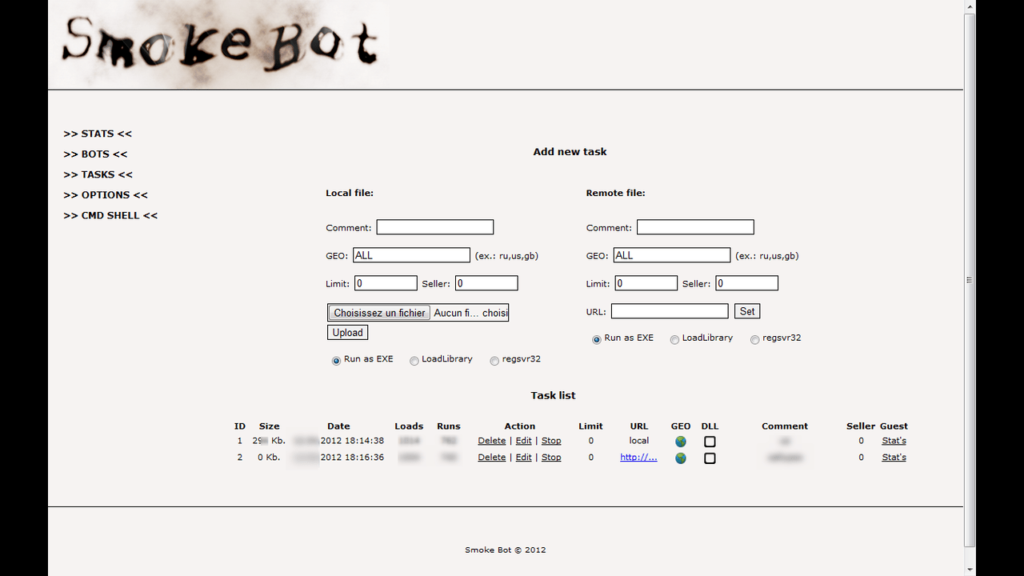Open the BOTS menu item

[95, 154]
